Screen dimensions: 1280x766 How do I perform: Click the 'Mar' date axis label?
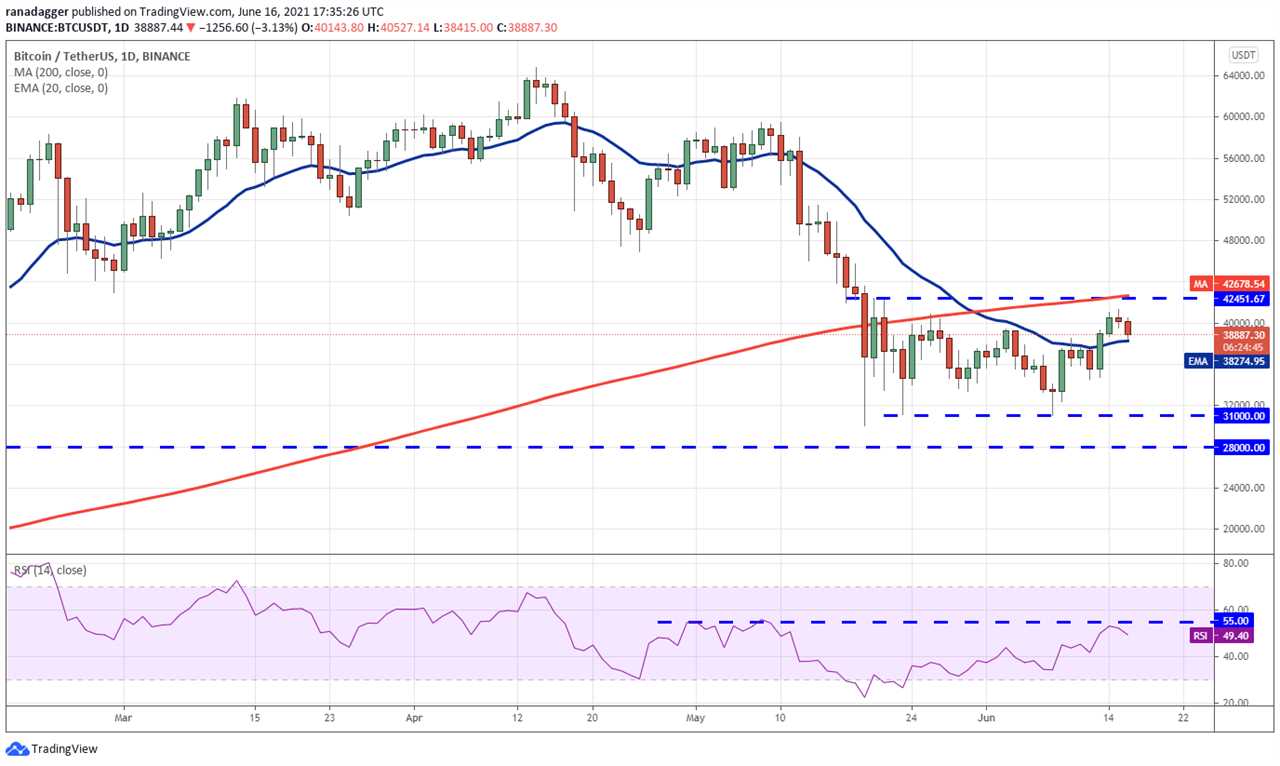[x=124, y=717]
